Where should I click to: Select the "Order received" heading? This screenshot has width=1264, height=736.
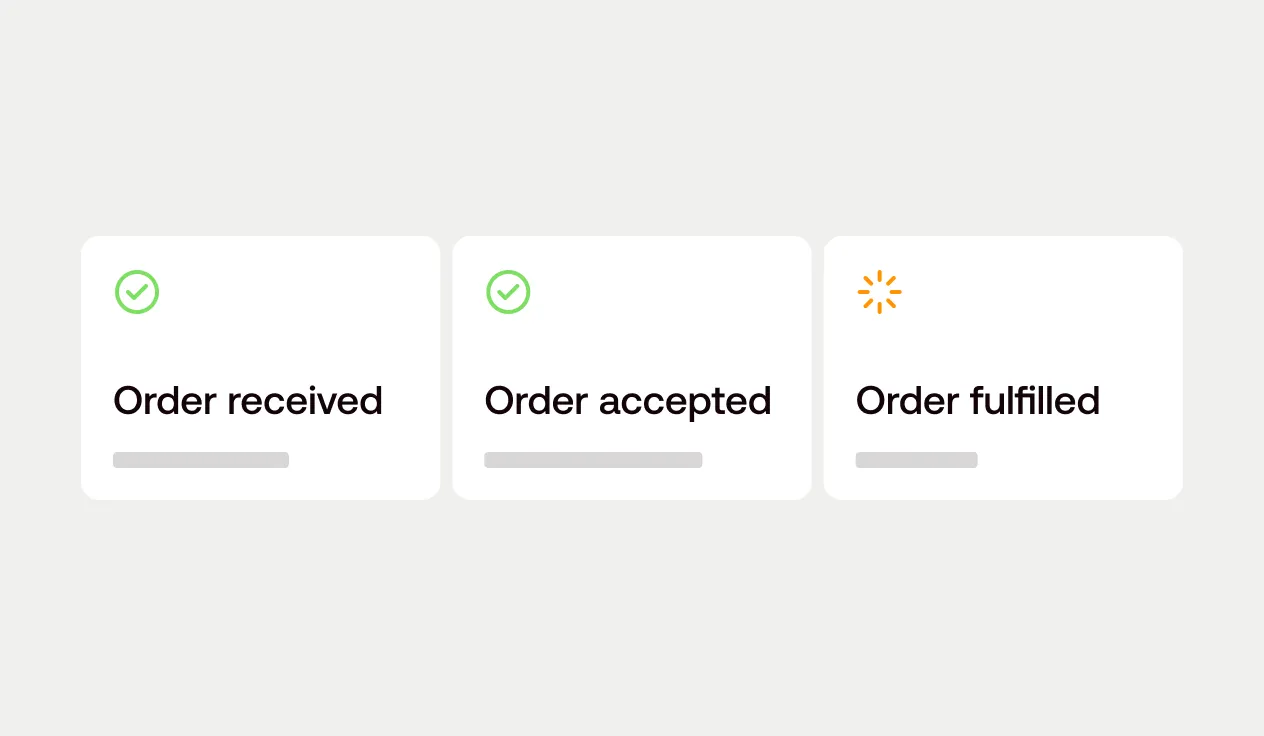tap(248, 401)
